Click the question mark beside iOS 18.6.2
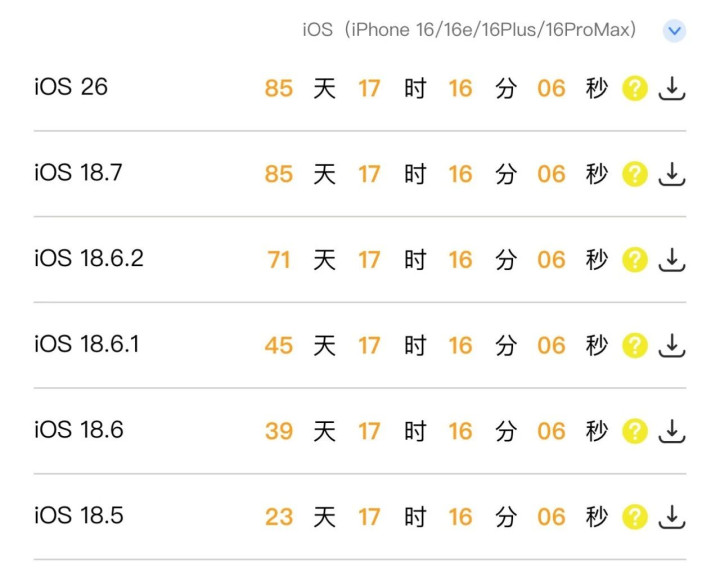 point(635,260)
